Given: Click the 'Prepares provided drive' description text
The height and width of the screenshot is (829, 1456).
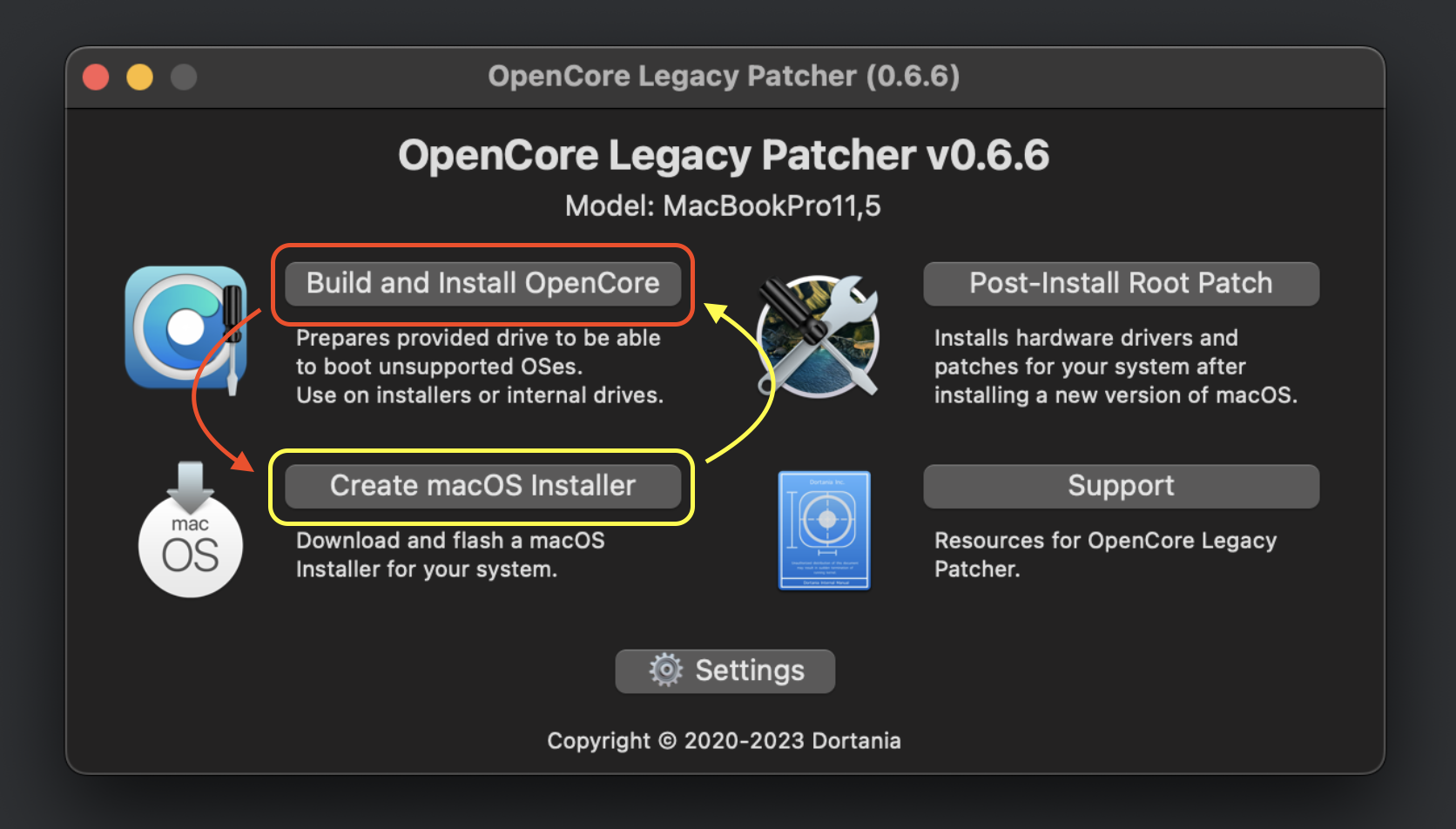Looking at the screenshot, I should pos(479,367).
